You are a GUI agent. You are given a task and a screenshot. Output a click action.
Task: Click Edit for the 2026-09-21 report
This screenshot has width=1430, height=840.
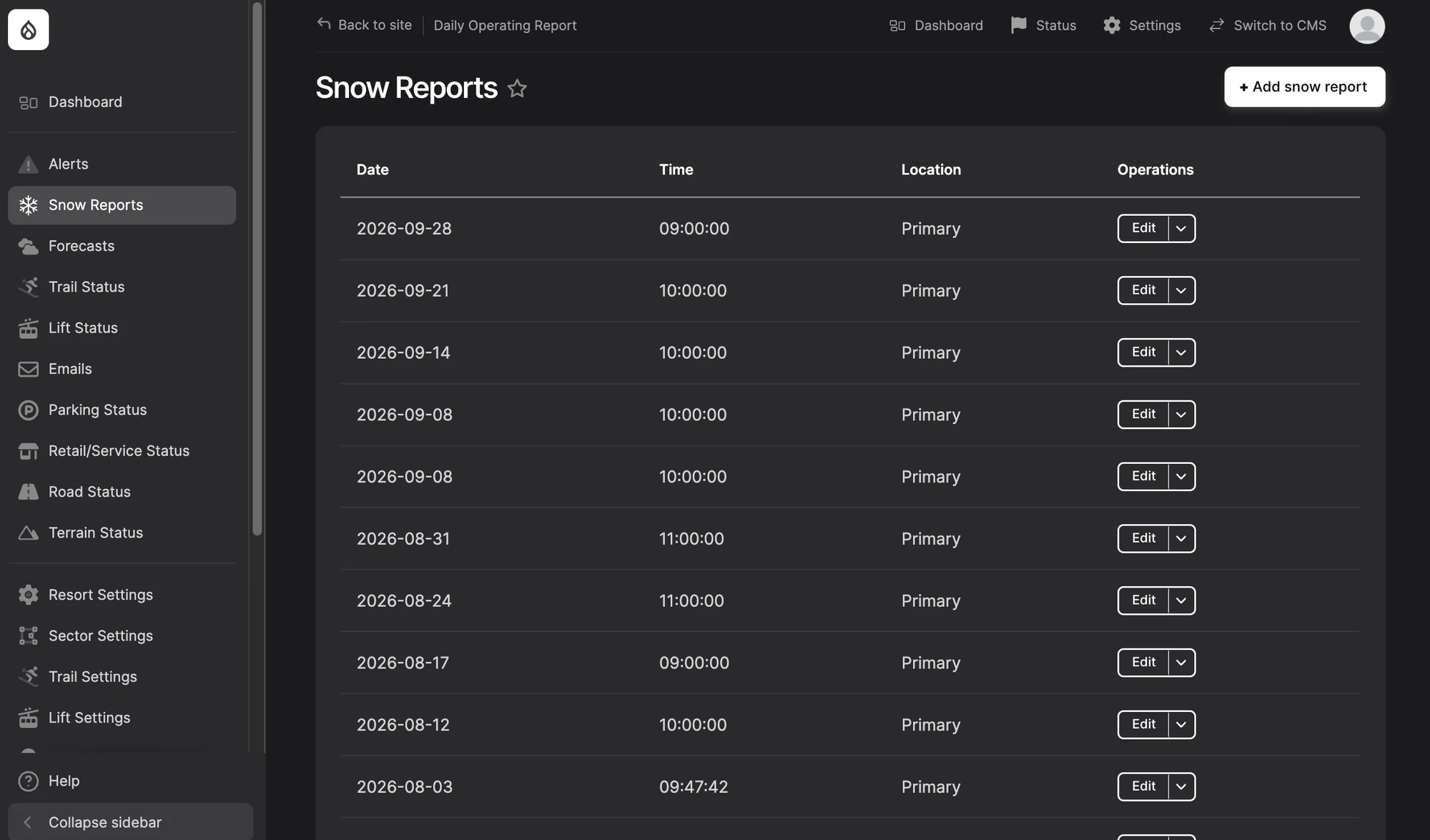1143,291
